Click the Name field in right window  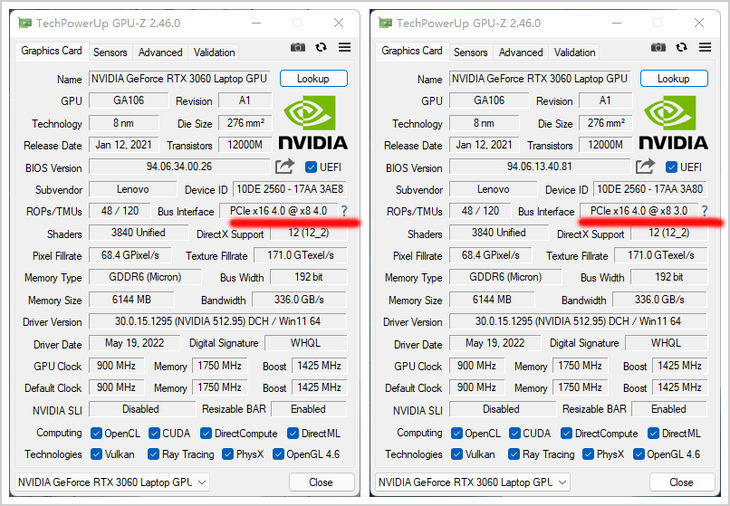(x=540, y=79)
